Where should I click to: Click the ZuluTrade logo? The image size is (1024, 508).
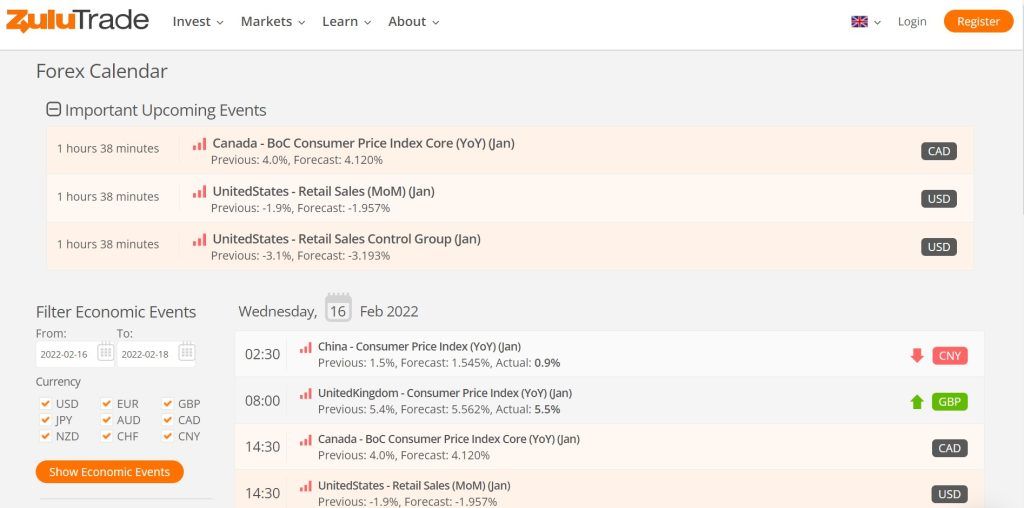pyautogui.click(x=77, y=20)
